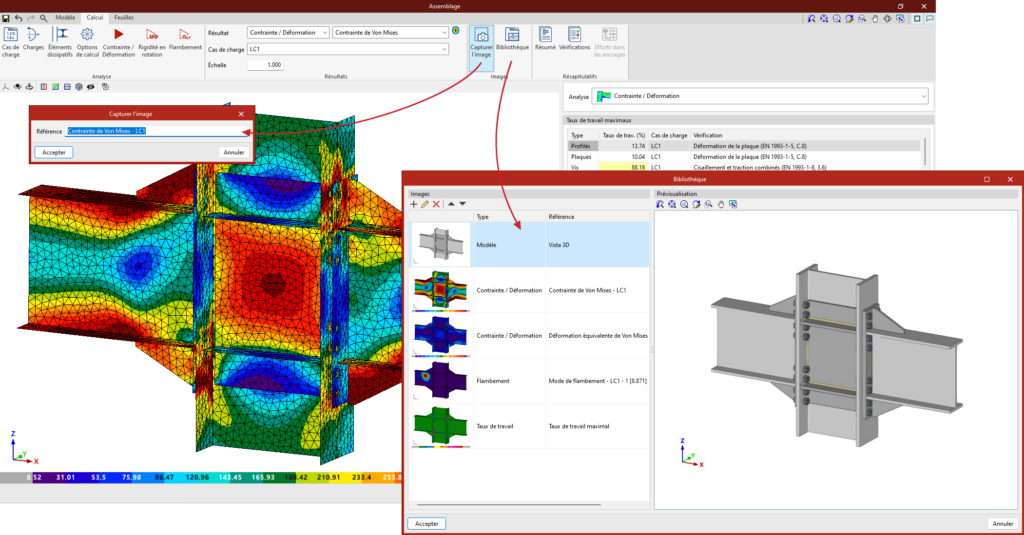Select the Flambement thumbnail in library list
1024x535 pixels.
coord(440,380)
